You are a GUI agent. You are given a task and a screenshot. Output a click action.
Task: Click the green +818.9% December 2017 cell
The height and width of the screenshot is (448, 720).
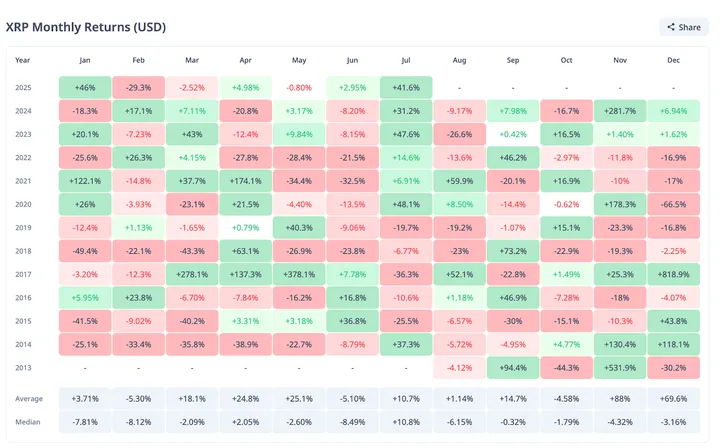673,274
